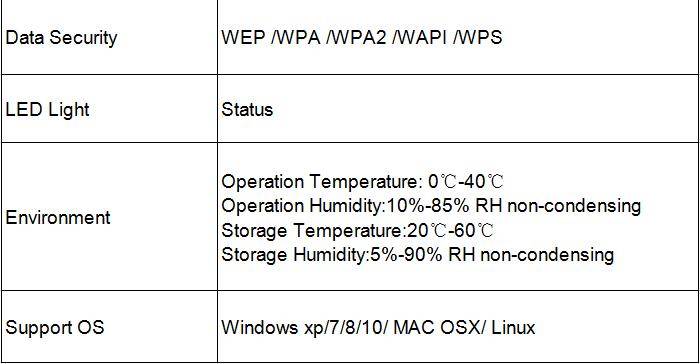Image resolution: width=700 pixels, height=364 pixels.
Task: Click the word Linux in Support OS
Action: tap(513, 327)
